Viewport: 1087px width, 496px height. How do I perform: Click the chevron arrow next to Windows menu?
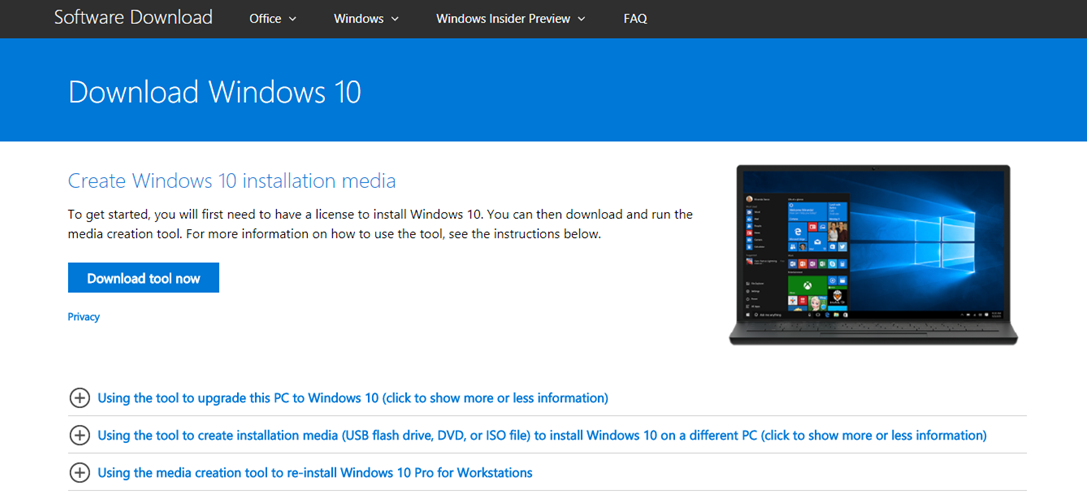coord(395,19)
